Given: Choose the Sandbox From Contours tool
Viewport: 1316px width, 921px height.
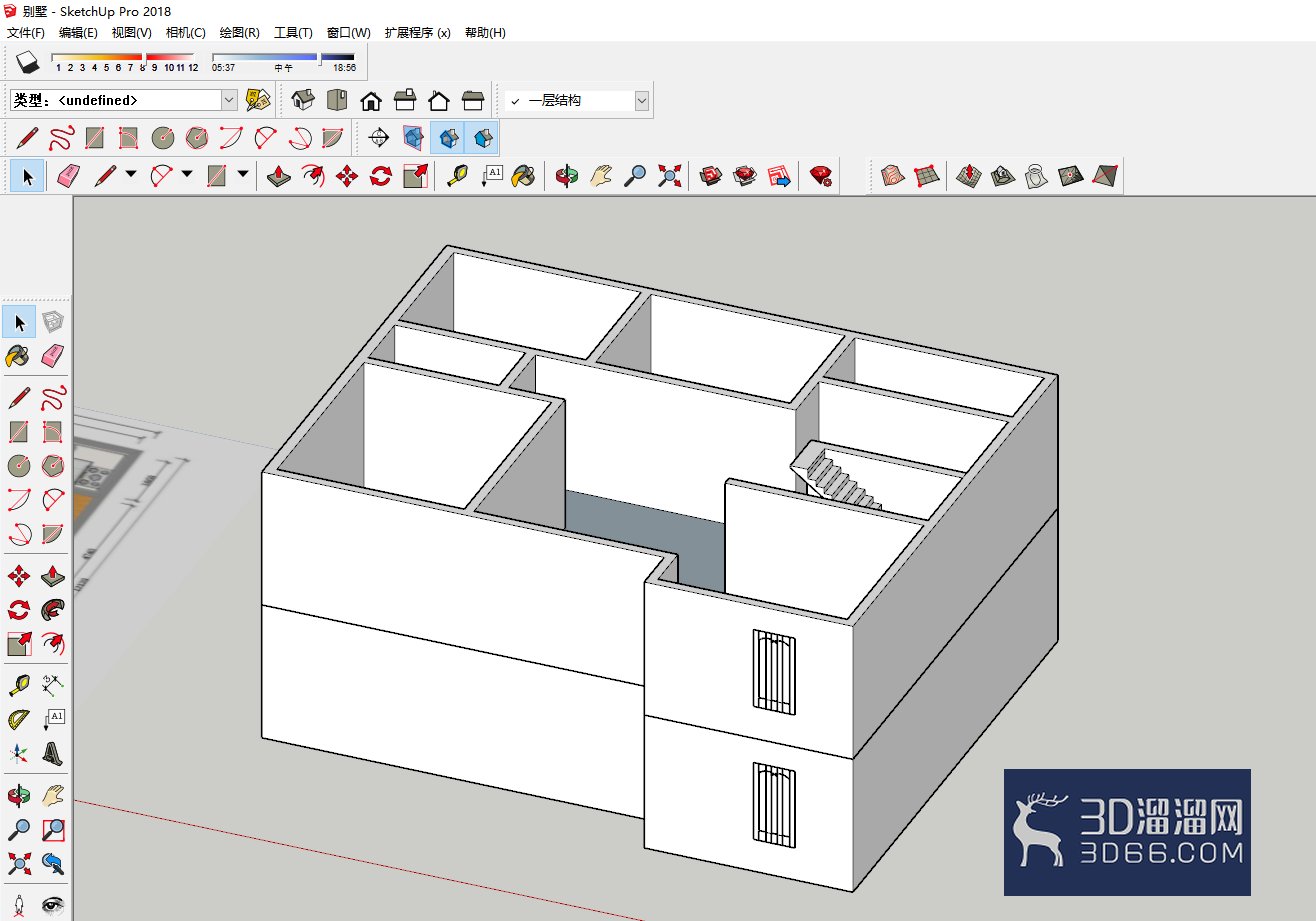Looking at the screenshot, I should pos(893,176).
